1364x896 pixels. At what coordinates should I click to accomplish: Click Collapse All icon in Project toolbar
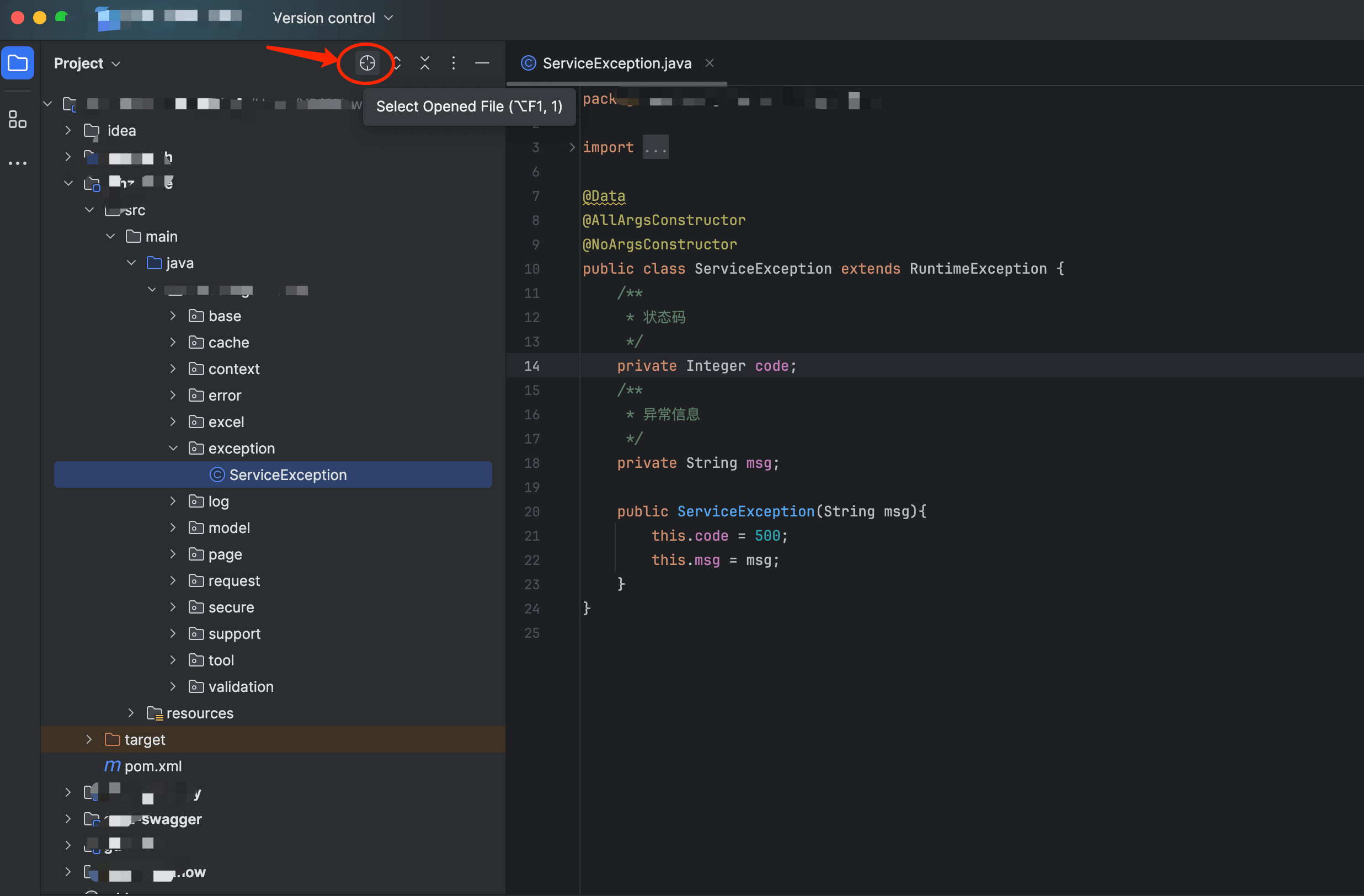(425, 63)
